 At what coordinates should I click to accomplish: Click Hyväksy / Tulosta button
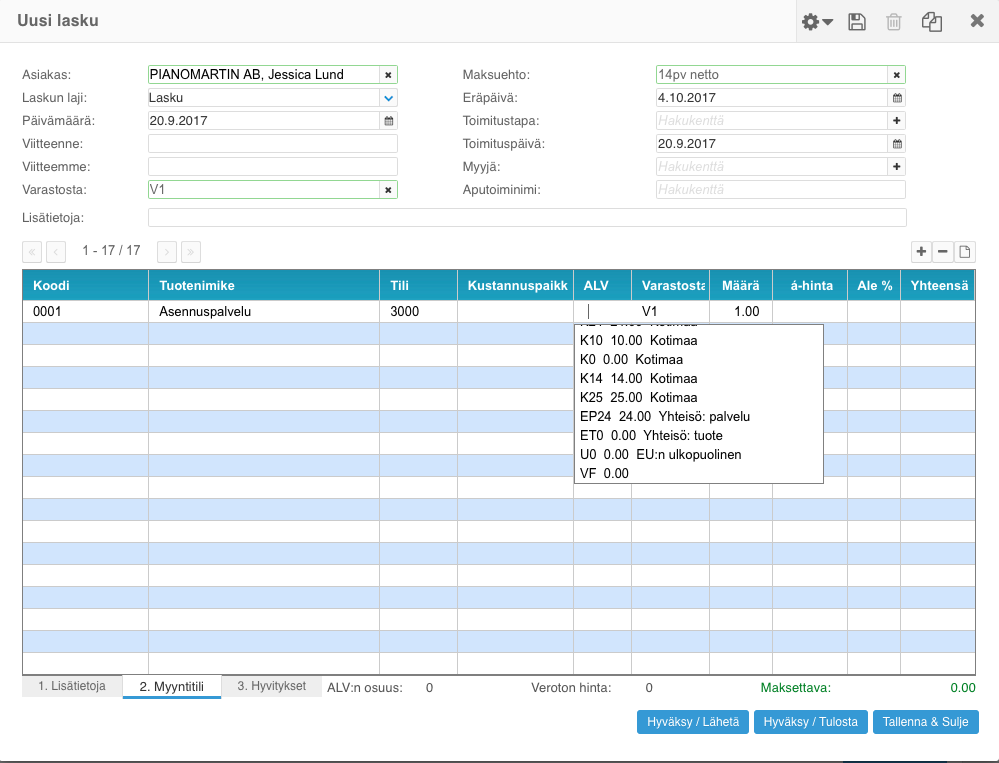[810, 722]
